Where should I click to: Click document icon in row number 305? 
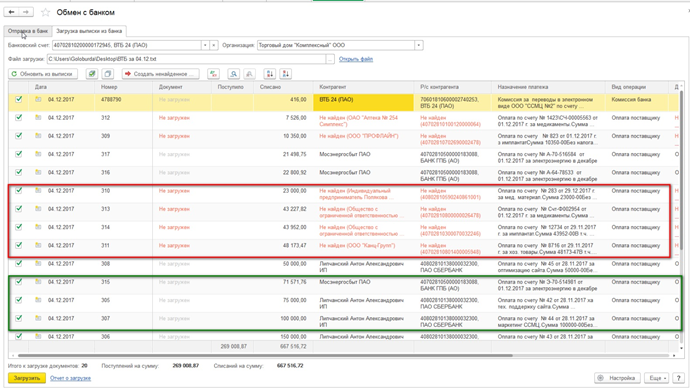coord(38,300)
